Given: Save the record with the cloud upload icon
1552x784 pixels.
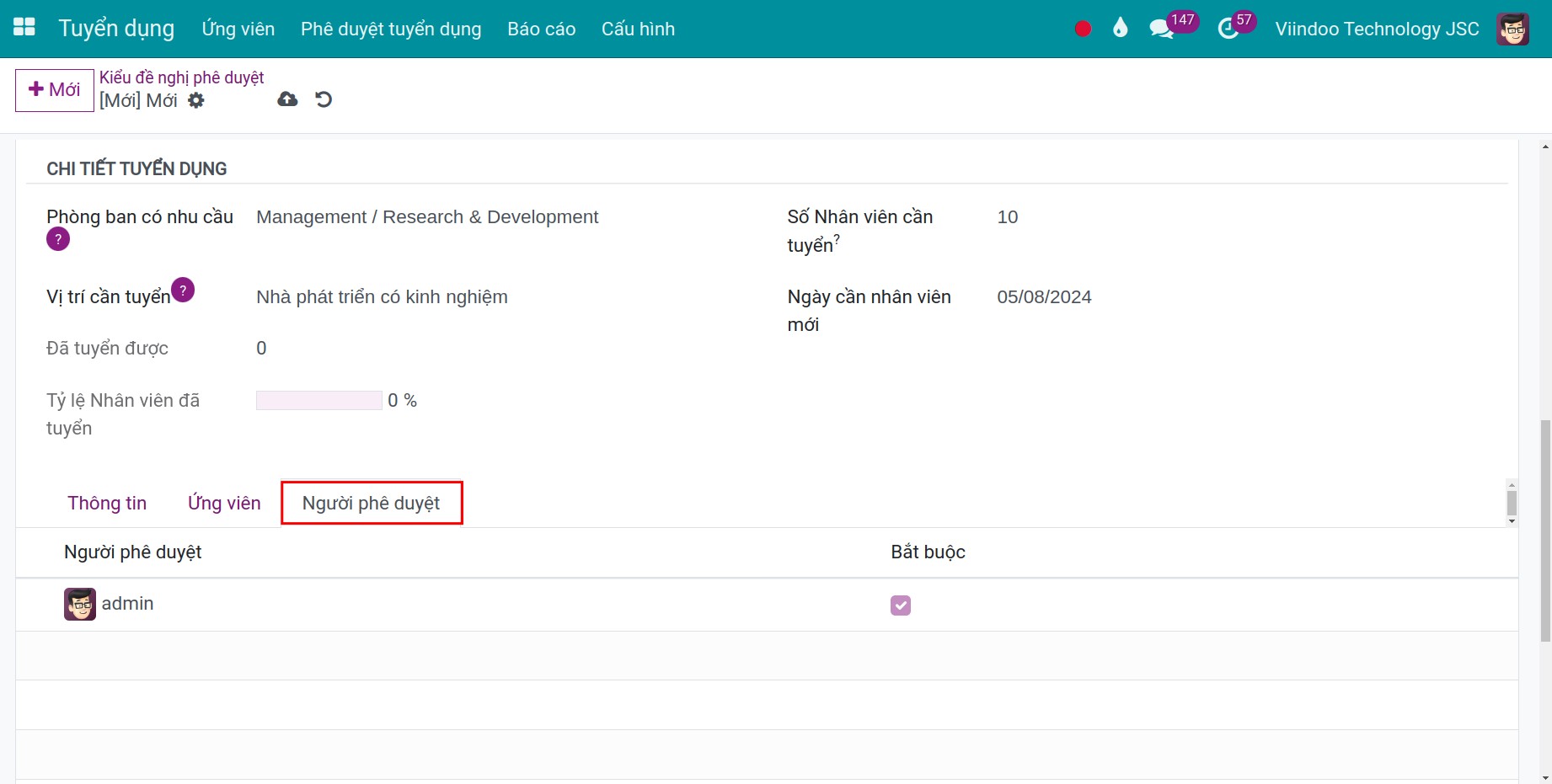Looking at the screenshot, I should (287, 99).
